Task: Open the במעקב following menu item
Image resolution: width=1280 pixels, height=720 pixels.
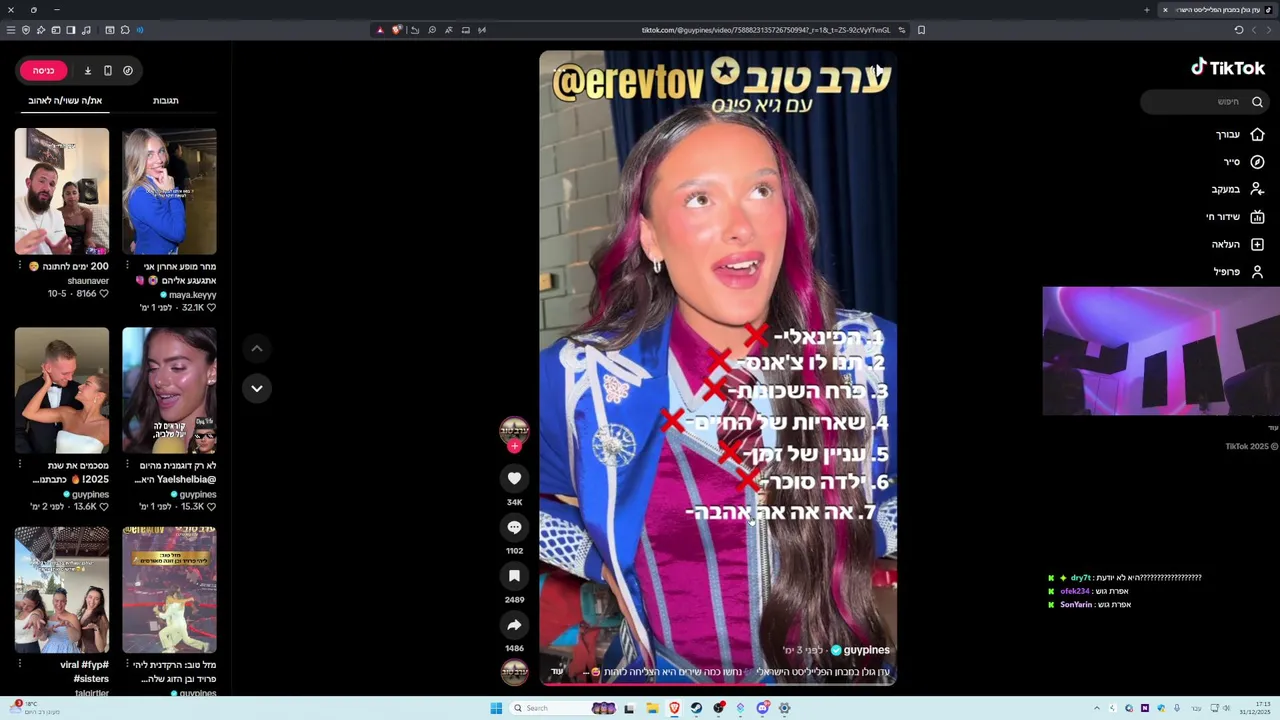Action: click(x=1238, y=189)
